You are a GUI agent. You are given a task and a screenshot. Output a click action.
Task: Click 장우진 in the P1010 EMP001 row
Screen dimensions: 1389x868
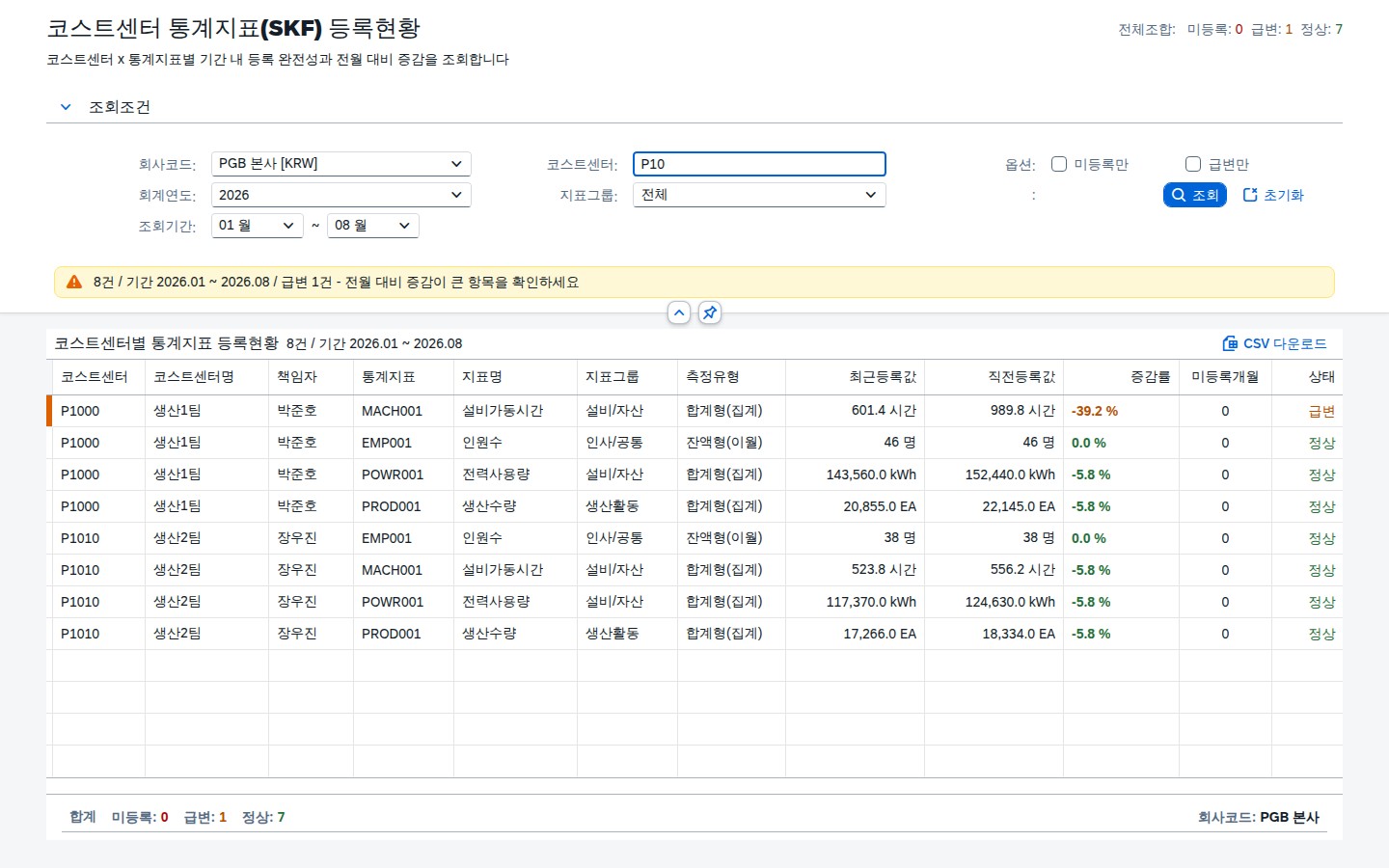click(x=297, y=538)
